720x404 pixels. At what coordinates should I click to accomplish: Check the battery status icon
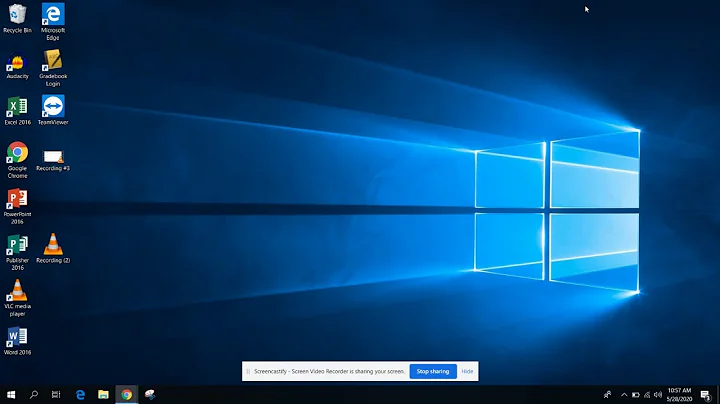point(636,394)
